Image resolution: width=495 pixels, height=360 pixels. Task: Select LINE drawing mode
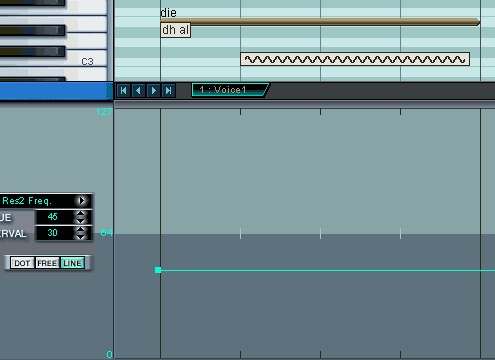(x=72, y=263)
